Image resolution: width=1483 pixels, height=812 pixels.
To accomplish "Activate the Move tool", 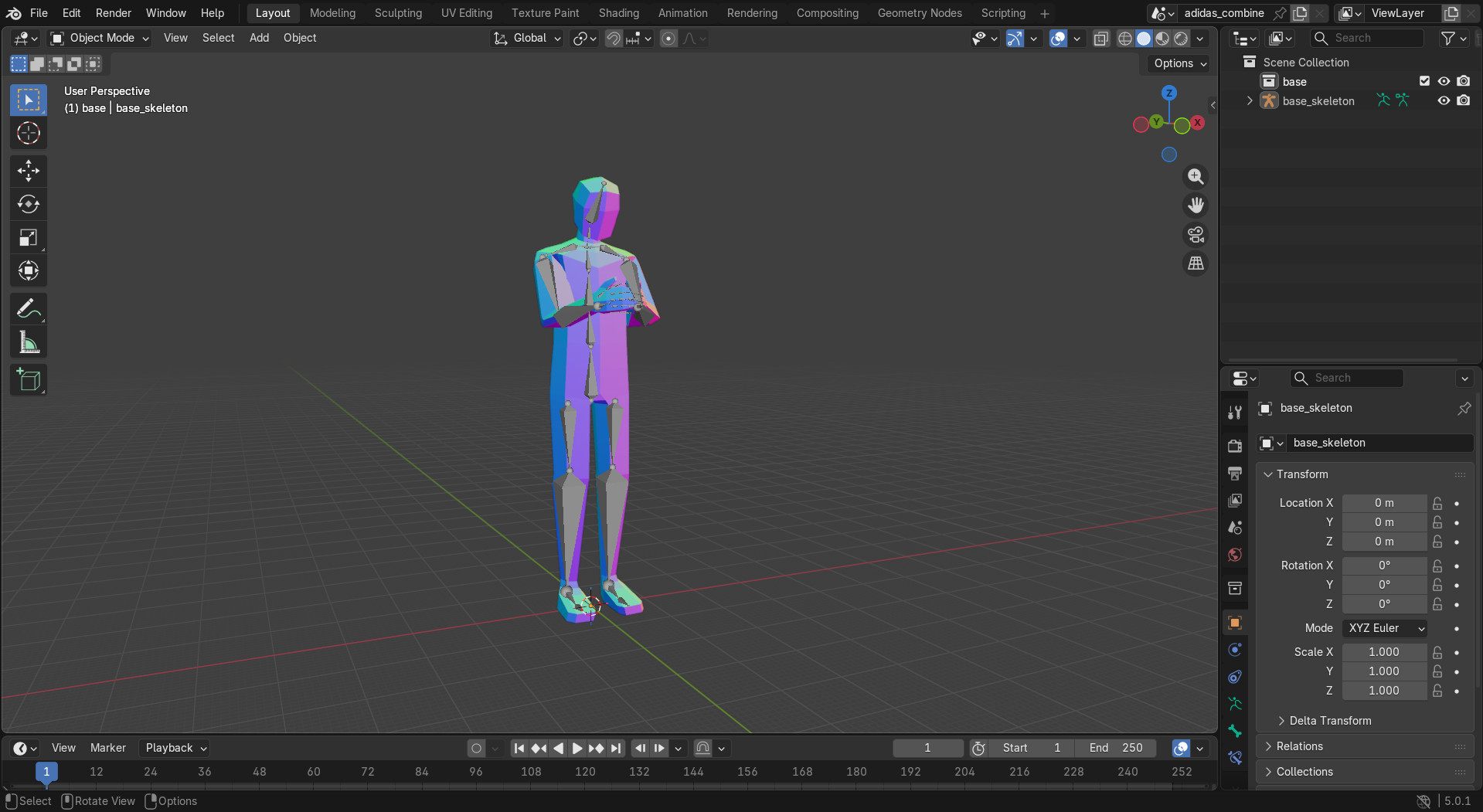I will 29,171.
